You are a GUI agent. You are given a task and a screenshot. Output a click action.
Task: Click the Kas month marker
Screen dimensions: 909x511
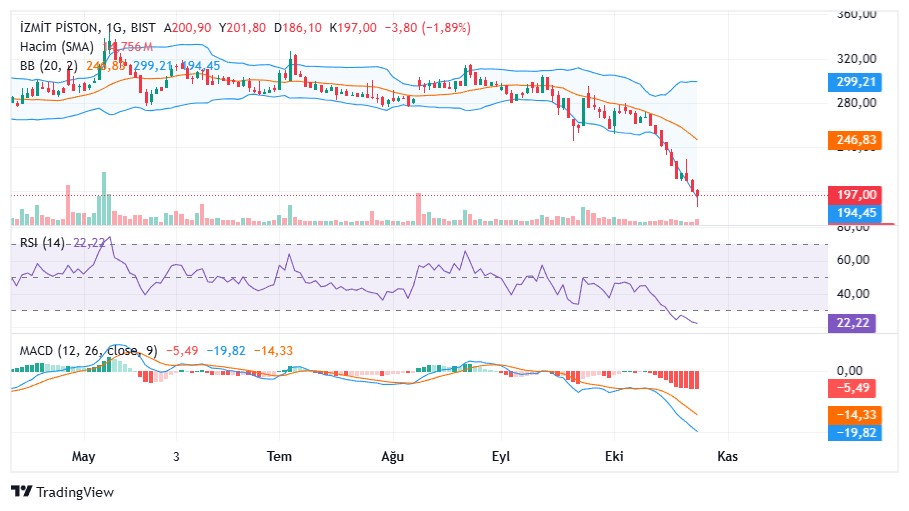pos(728,456)
